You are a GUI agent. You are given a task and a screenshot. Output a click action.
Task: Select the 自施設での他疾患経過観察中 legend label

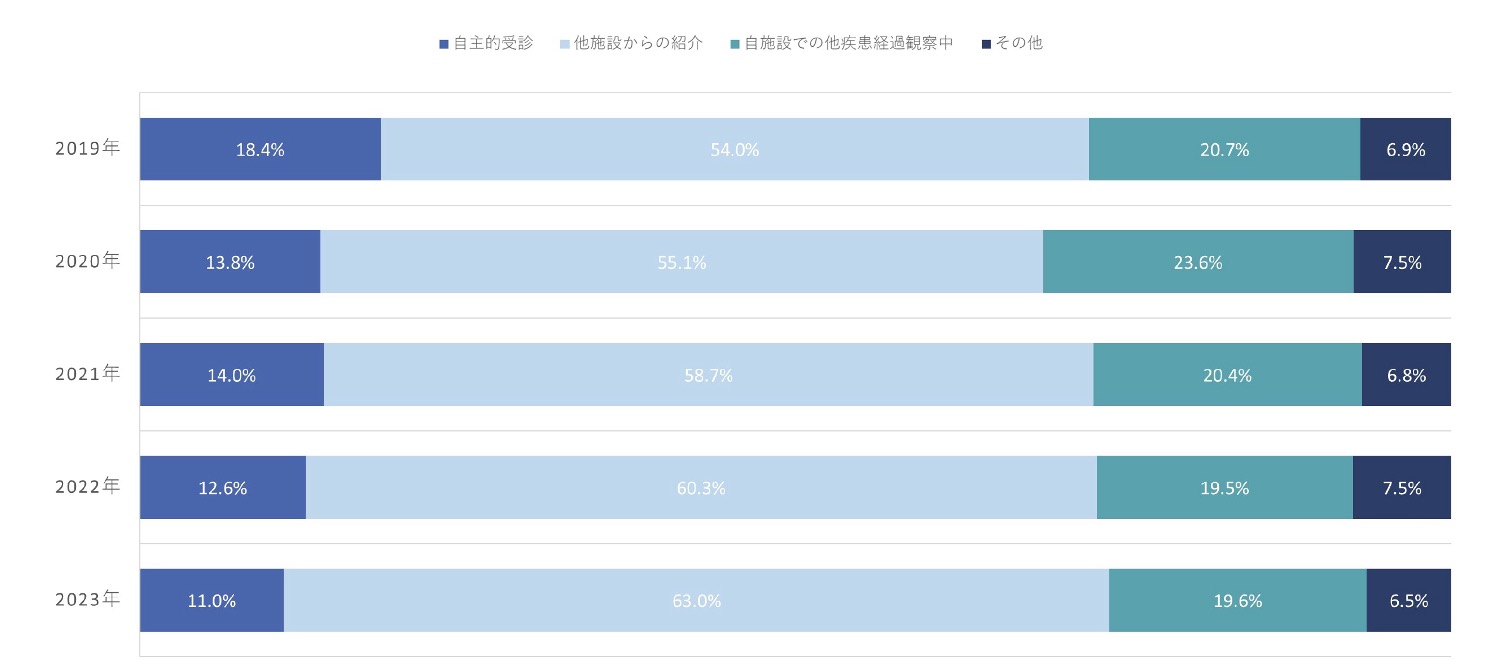(x=849, y=43)
